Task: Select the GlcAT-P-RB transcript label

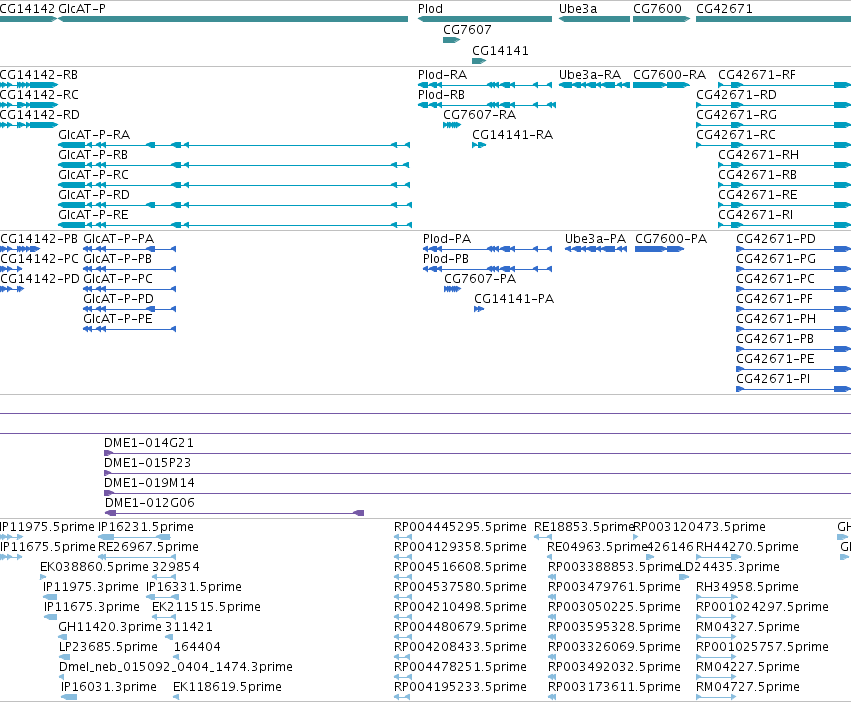Action: tap(93, 155)
